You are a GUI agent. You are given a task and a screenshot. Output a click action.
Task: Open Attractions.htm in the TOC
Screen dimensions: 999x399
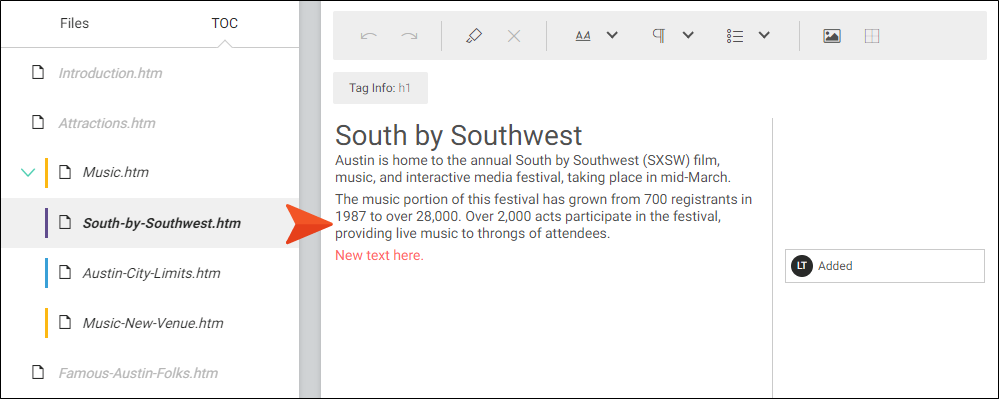pyautogui.click(x=107, y=123)
